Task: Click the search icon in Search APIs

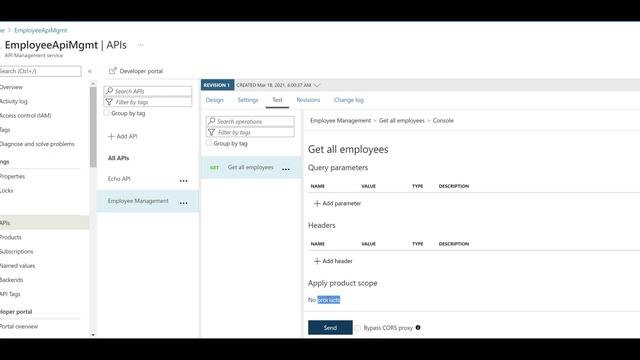Action: click(109, 91)
